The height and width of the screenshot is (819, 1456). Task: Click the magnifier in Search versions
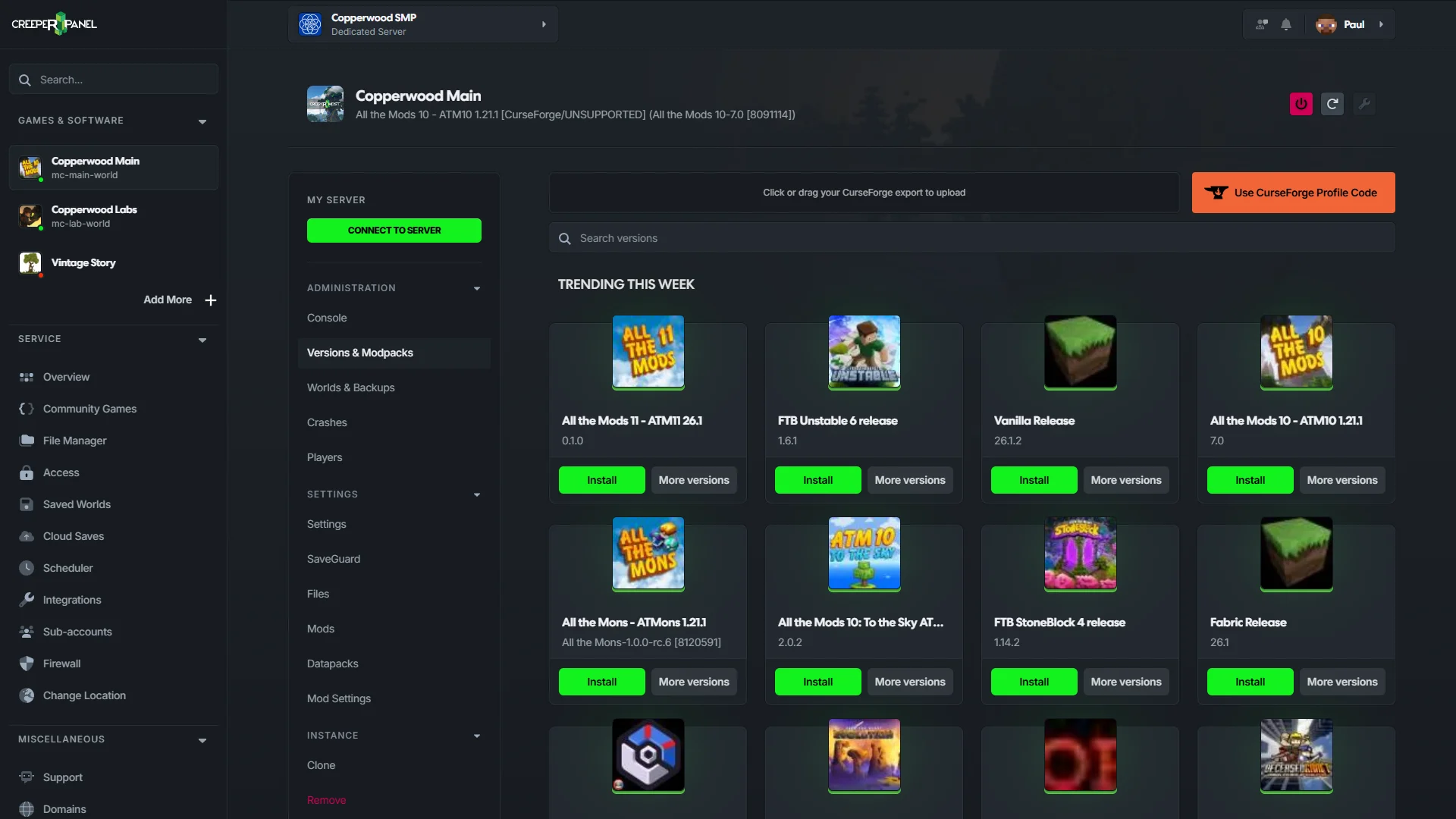tap(565, 239)
